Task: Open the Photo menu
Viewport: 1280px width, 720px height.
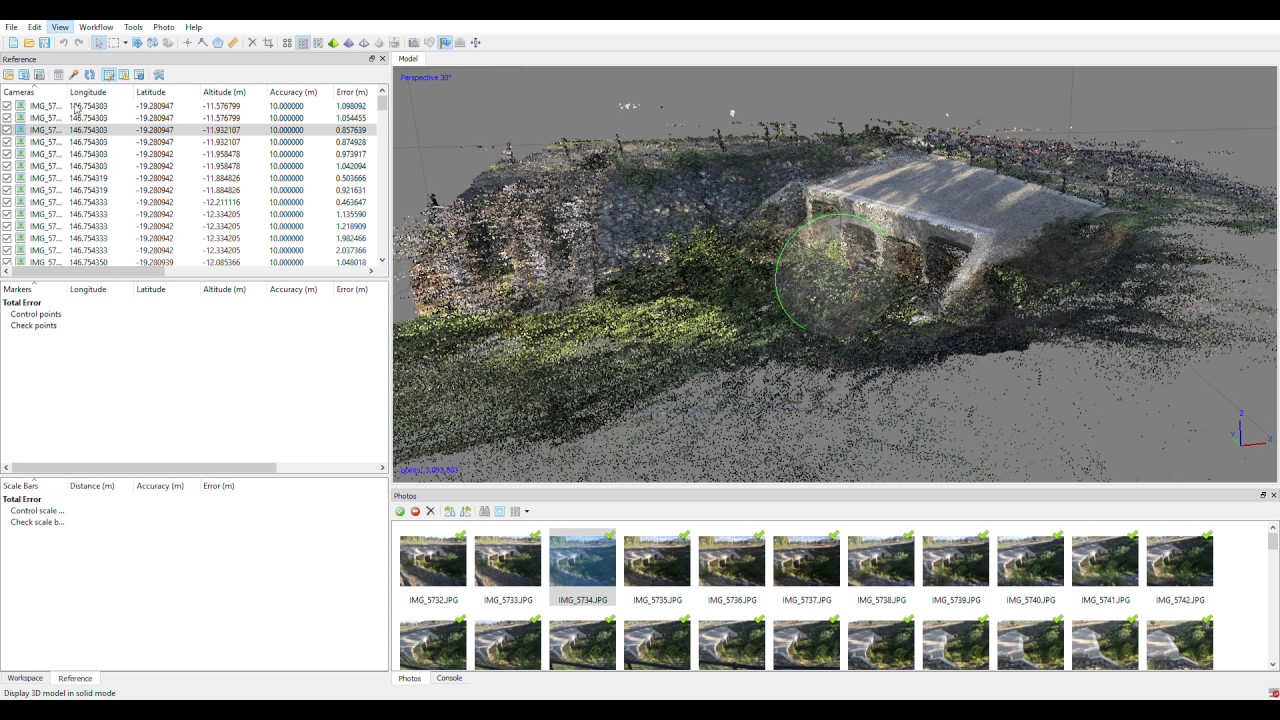Action: click(x=164, y=27)
